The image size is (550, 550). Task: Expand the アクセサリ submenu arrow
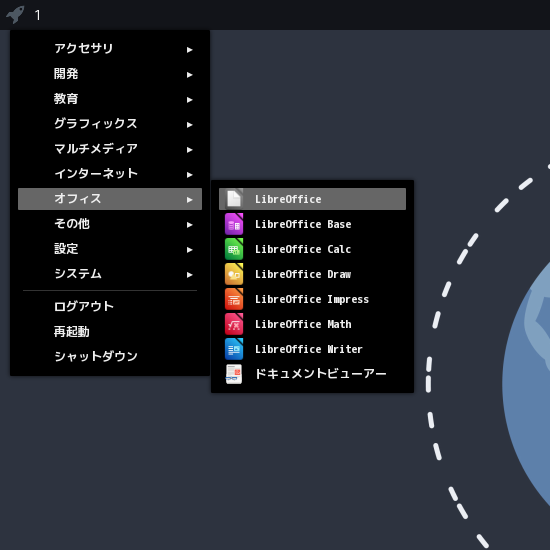pos(189,50)
